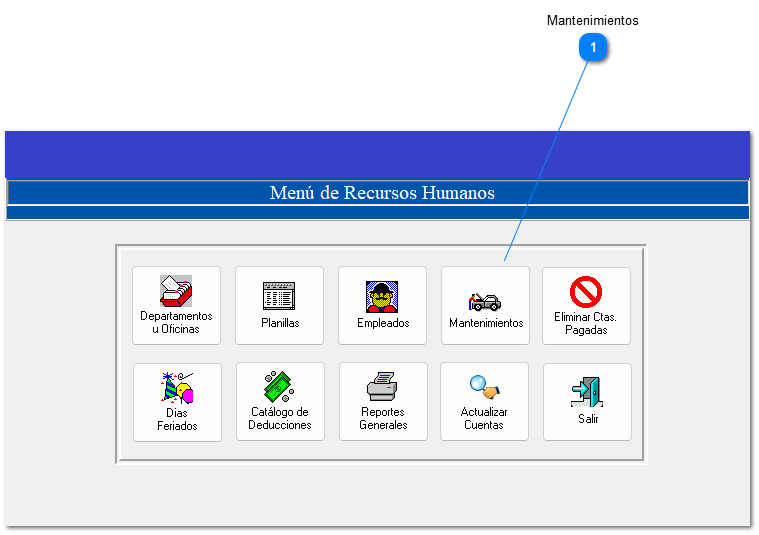Click the blue numbered callout marker 1
Viewport: 759px width, 535px height.
[x=593, y=48]
